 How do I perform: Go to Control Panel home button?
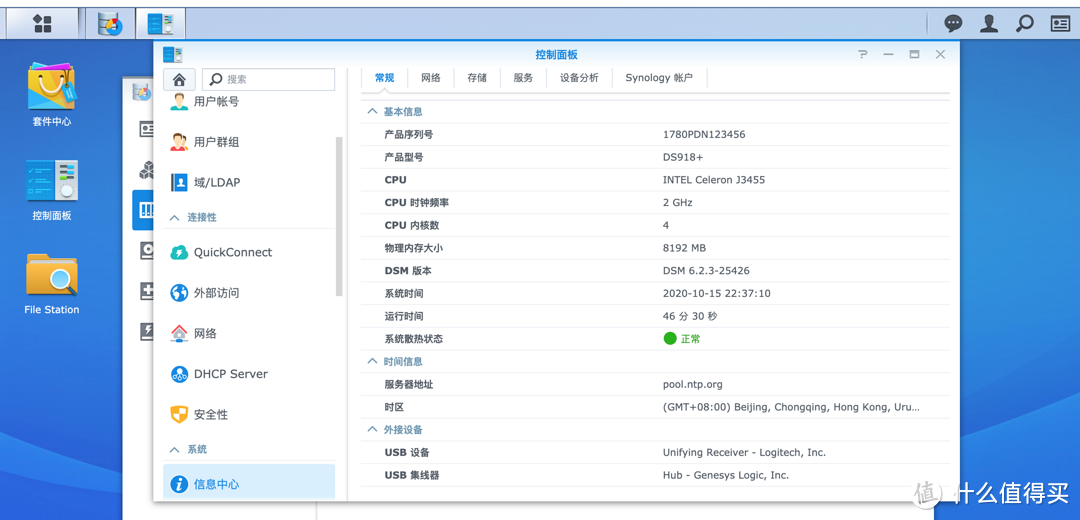(179, 79)
